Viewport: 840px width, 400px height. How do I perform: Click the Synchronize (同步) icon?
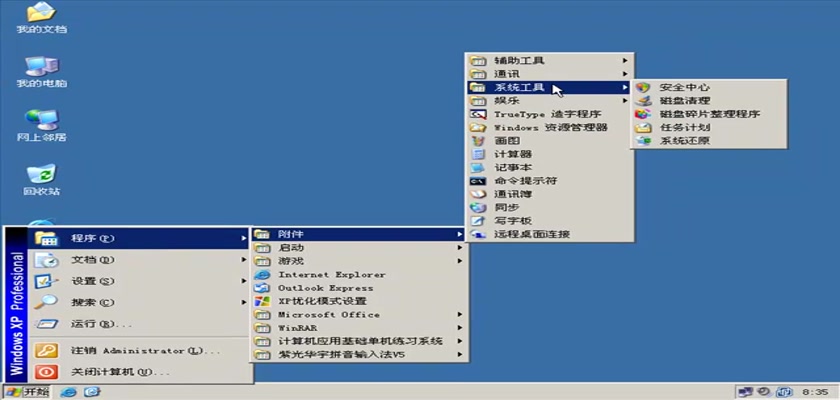pos(477,207)
